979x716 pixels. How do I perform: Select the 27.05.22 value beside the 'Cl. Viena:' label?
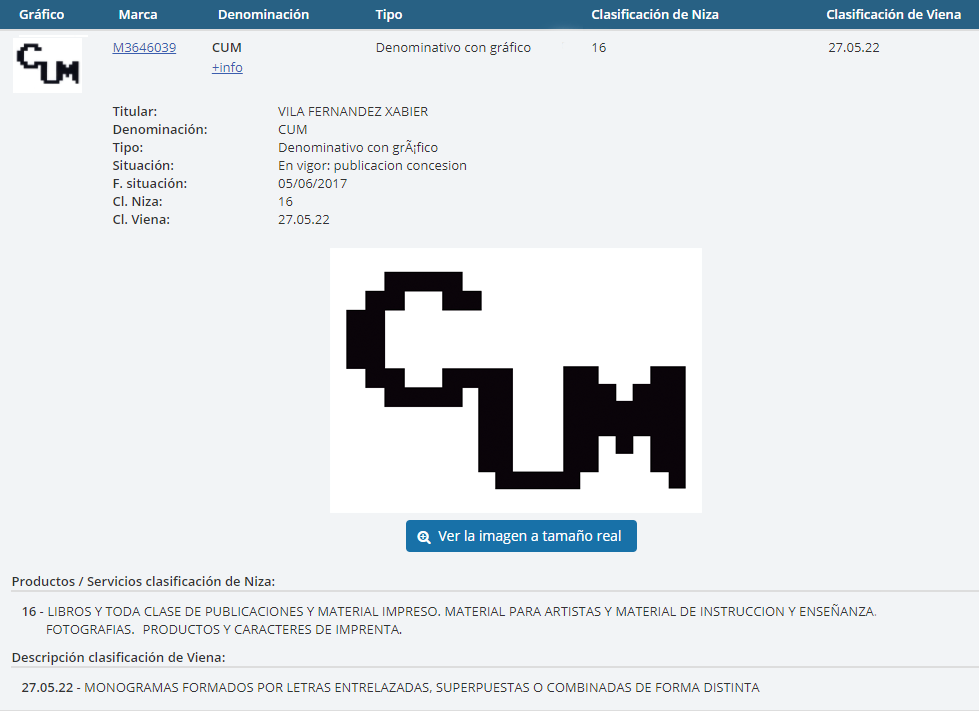pyautogui.click(x=304, y=220)
